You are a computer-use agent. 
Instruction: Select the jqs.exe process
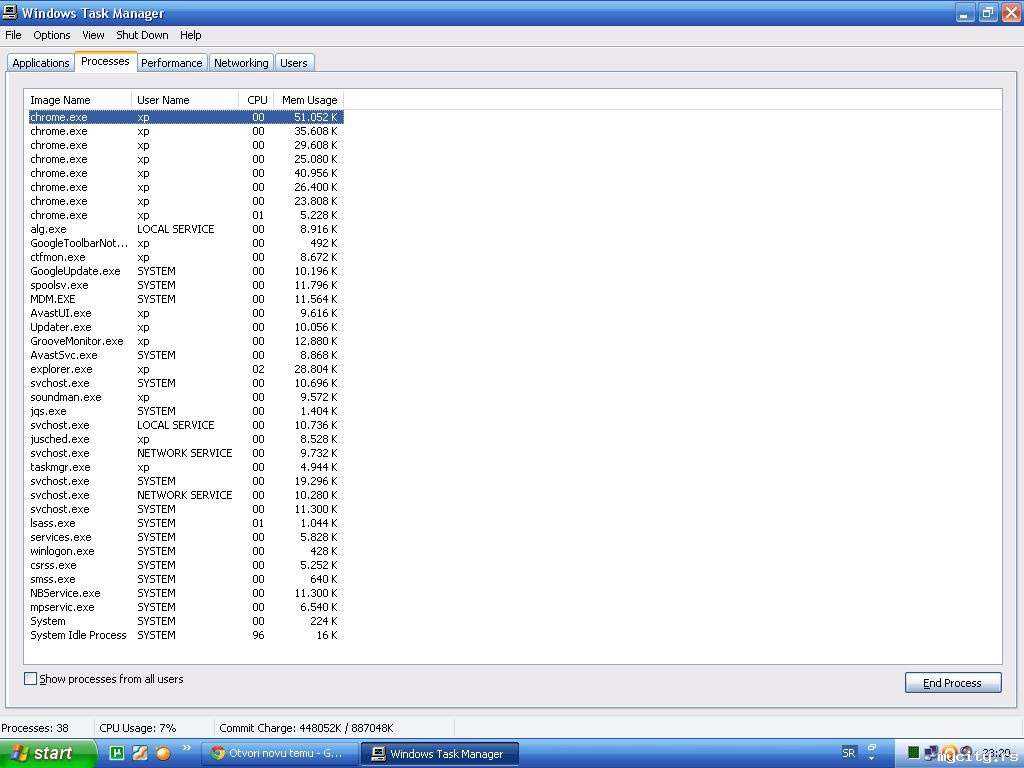coord(185,411)
